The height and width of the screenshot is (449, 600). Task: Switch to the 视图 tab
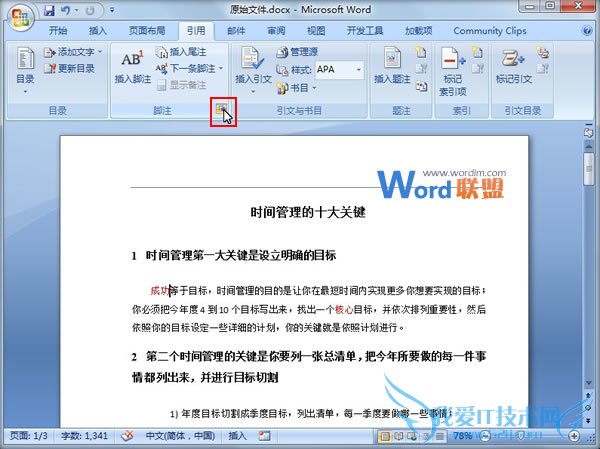(316, 31)
